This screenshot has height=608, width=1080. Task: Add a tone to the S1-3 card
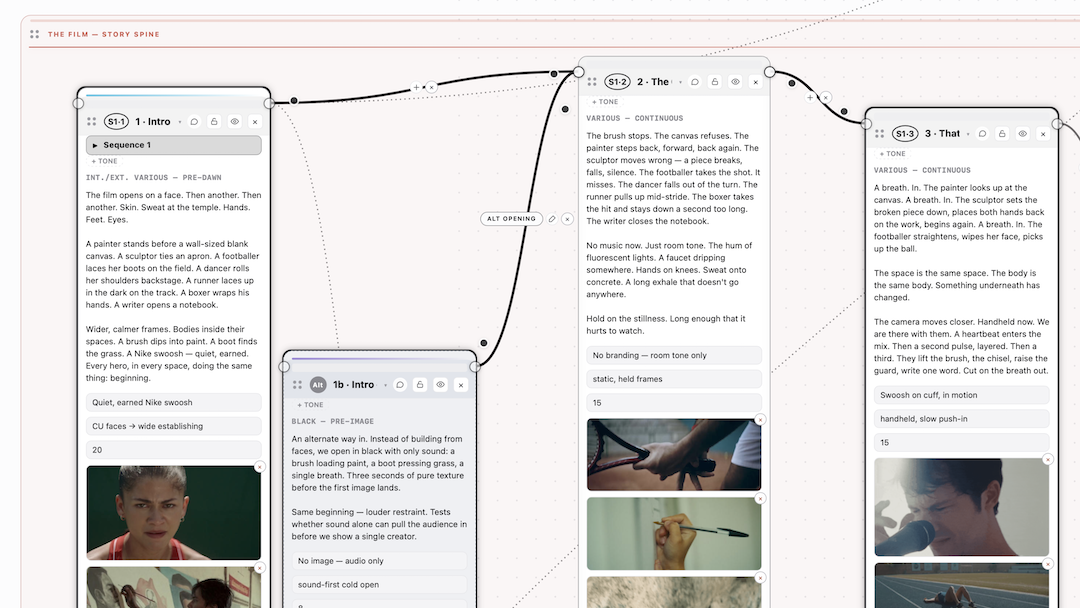pyautogui.click(x=893, y=154)
